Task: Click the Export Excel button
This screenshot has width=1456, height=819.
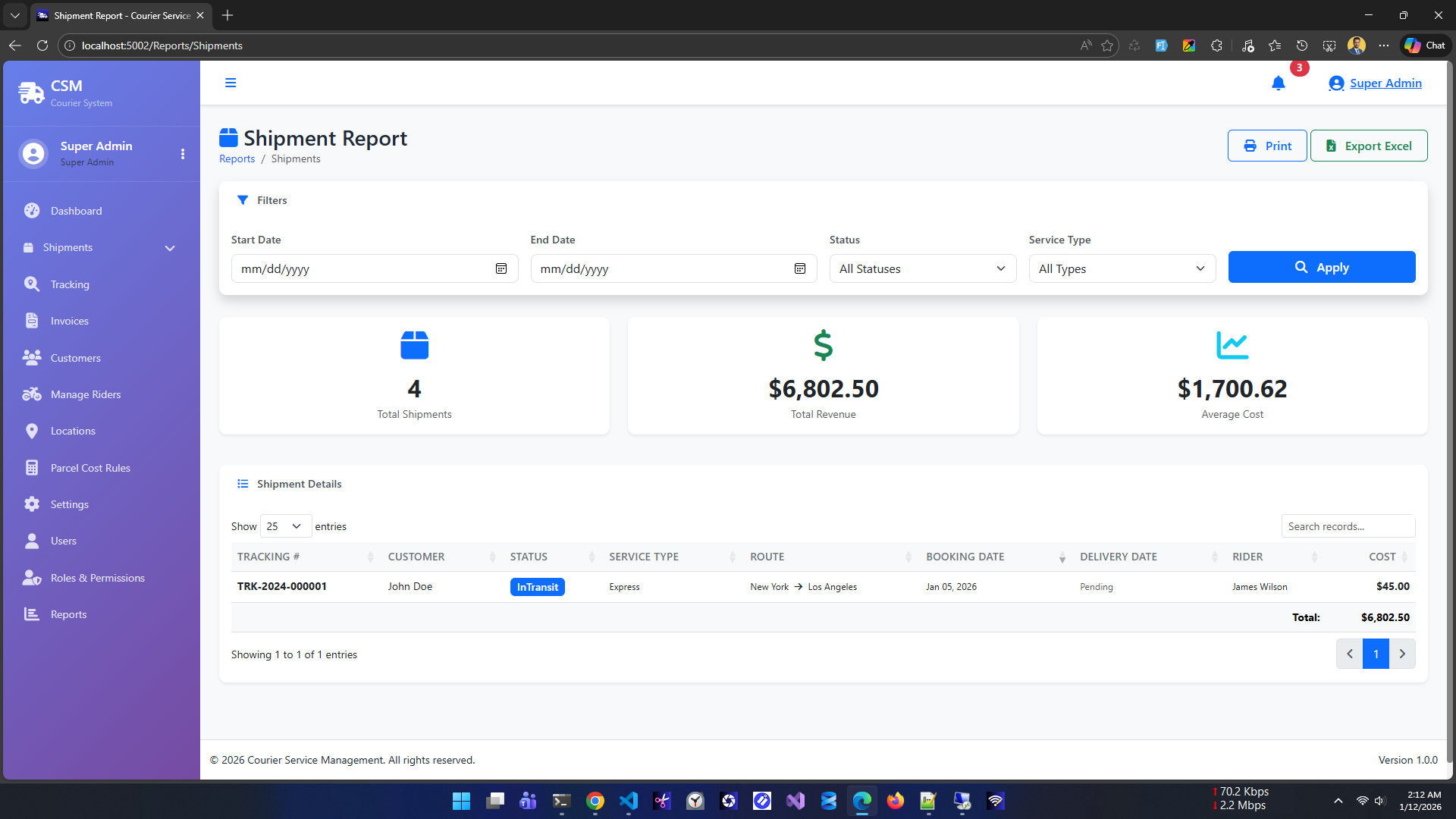Action: pos(1369,145)
